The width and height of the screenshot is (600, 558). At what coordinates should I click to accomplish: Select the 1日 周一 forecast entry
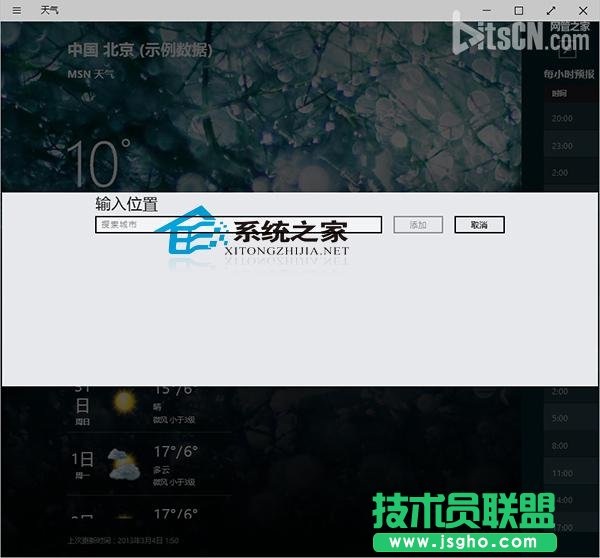click(x=149, y=465)
